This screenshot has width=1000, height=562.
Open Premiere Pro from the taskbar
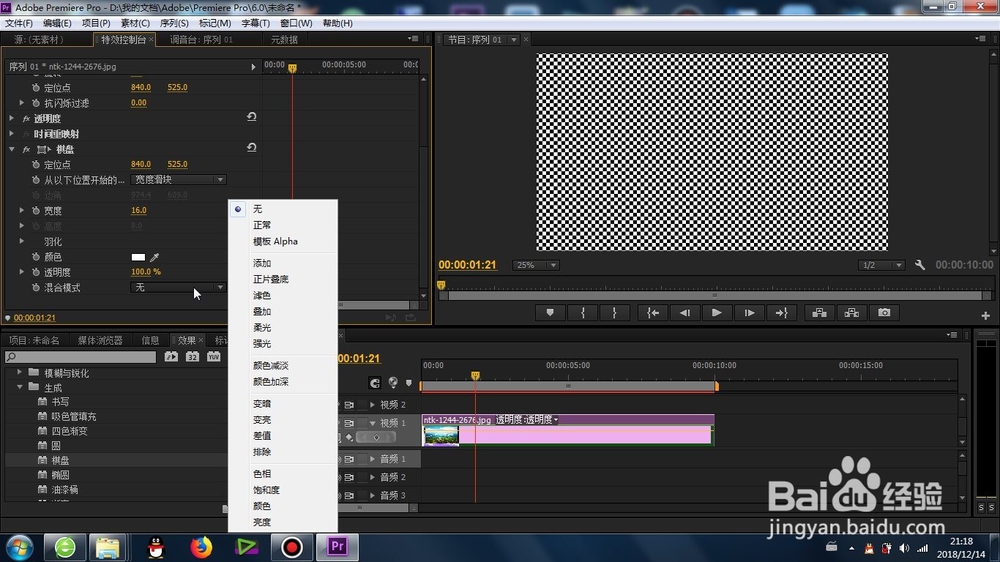coord(337,547)
